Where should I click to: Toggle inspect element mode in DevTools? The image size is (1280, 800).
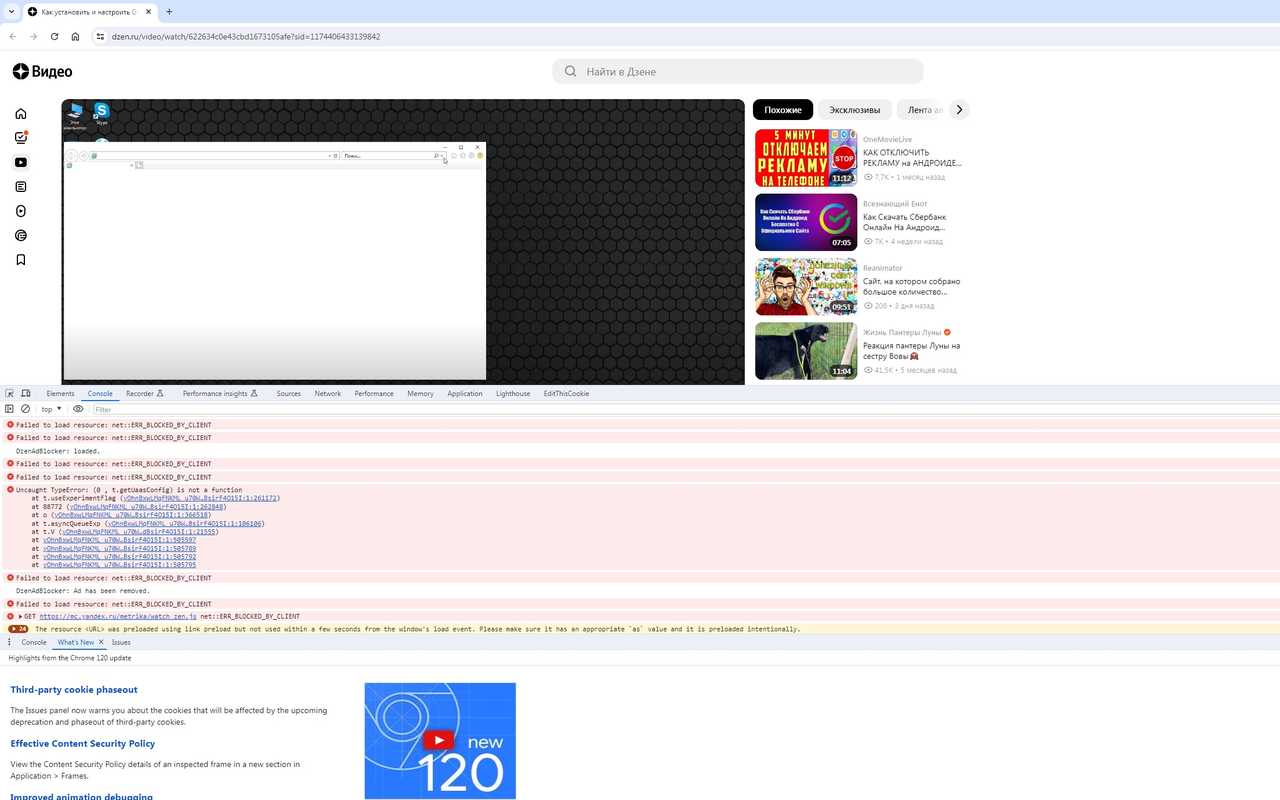10,393
